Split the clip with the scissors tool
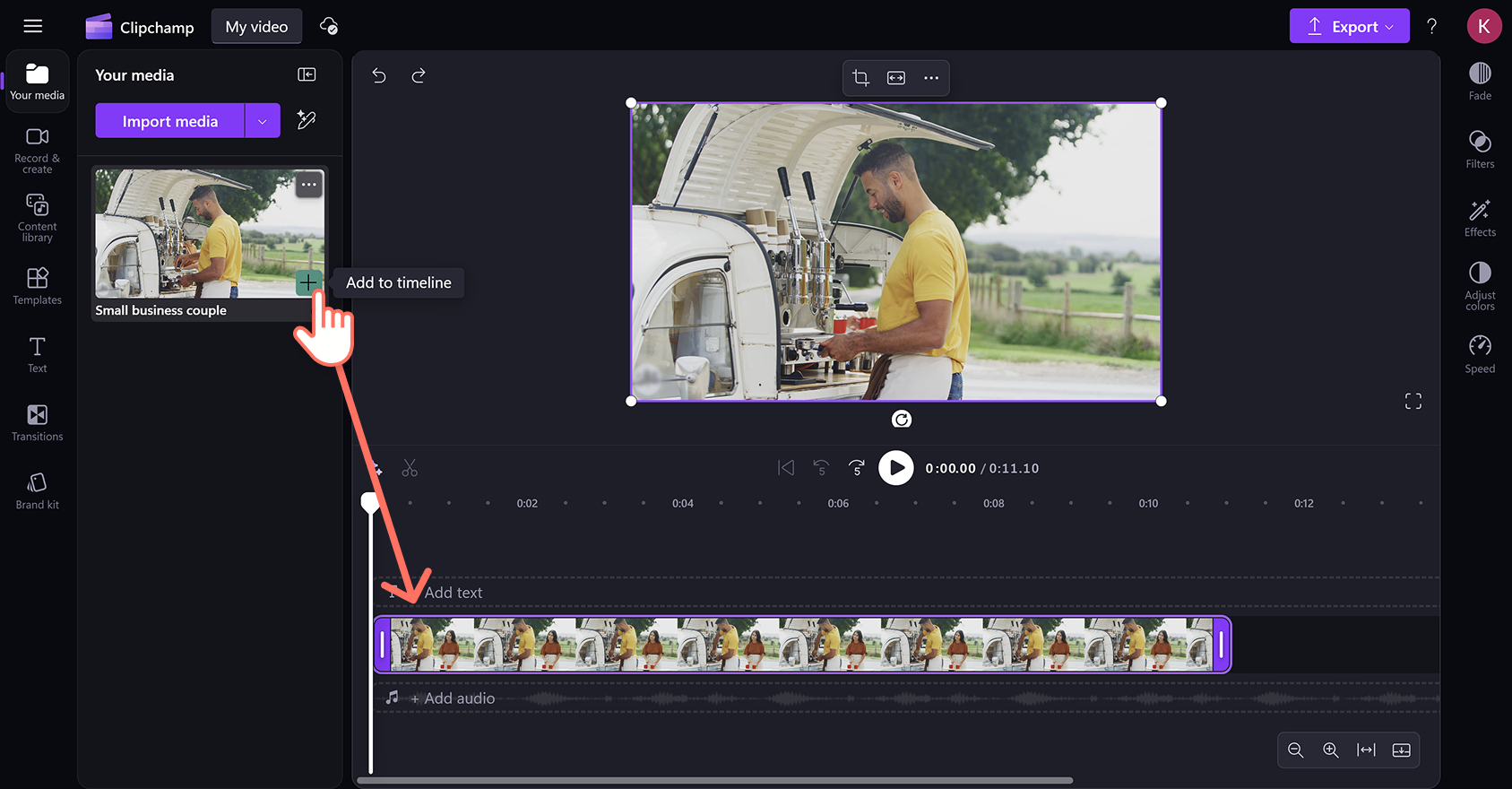This screenshot has width=1512, height=789. coord(410,468)
